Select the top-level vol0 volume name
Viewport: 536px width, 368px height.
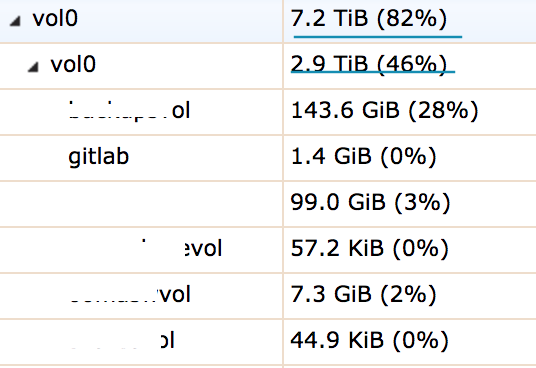tap(55, 18)
